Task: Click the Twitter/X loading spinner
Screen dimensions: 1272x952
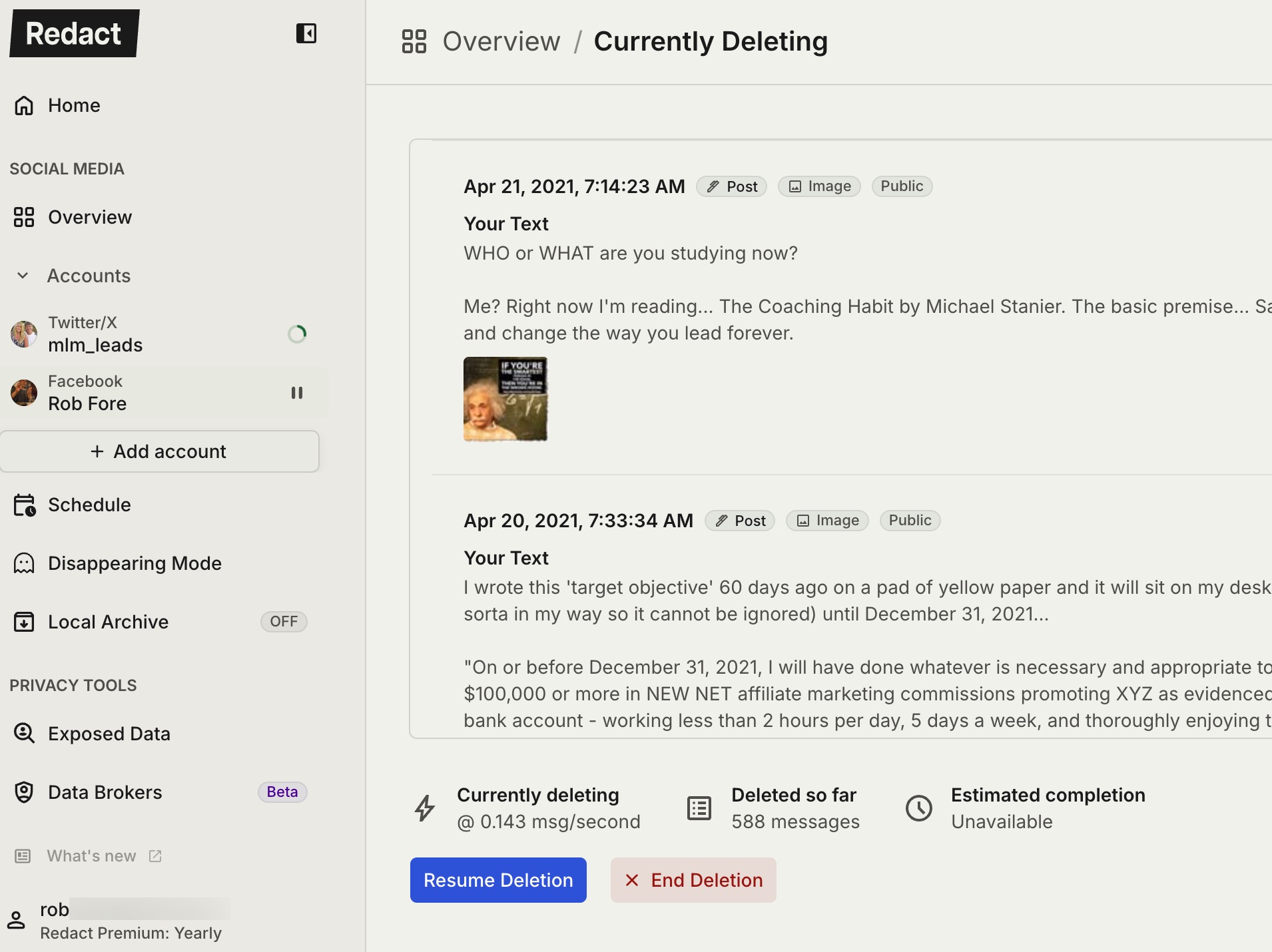Action: pyautogui.click(x=297, y=334)
